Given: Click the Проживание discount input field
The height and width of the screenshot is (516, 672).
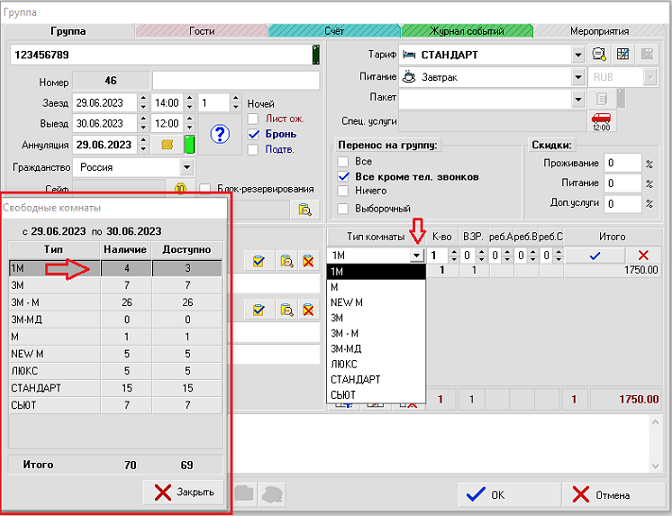Looking at the screenshot, I should click(x=622, y=163).
